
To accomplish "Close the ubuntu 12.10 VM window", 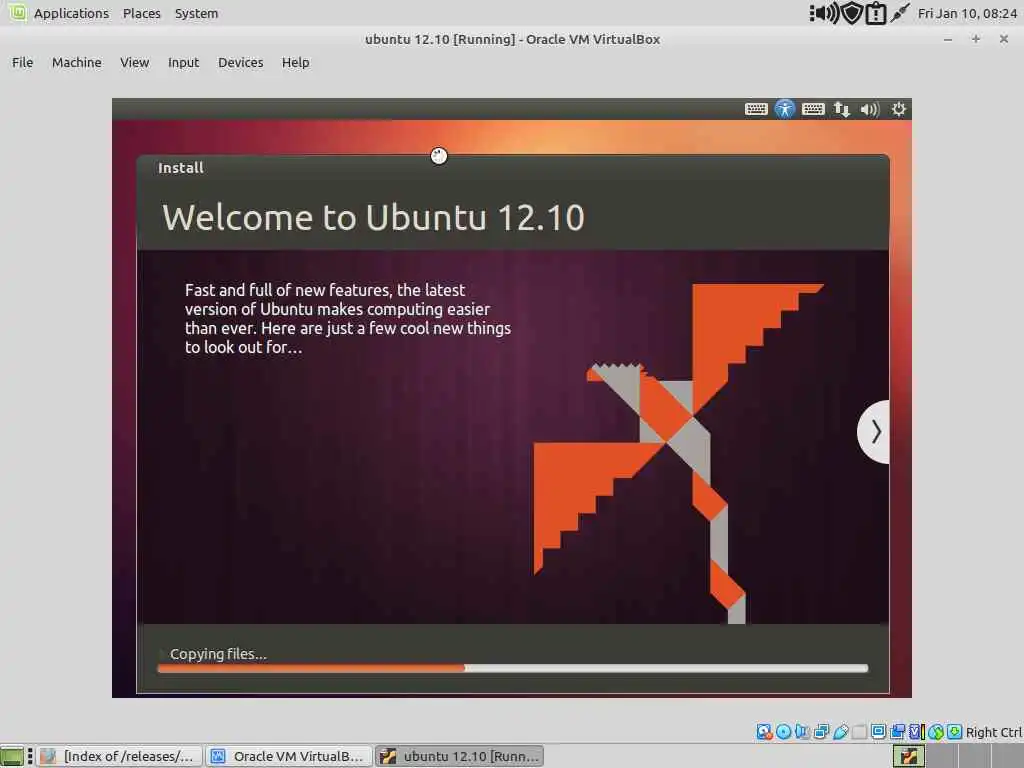I will (1004, 39).
